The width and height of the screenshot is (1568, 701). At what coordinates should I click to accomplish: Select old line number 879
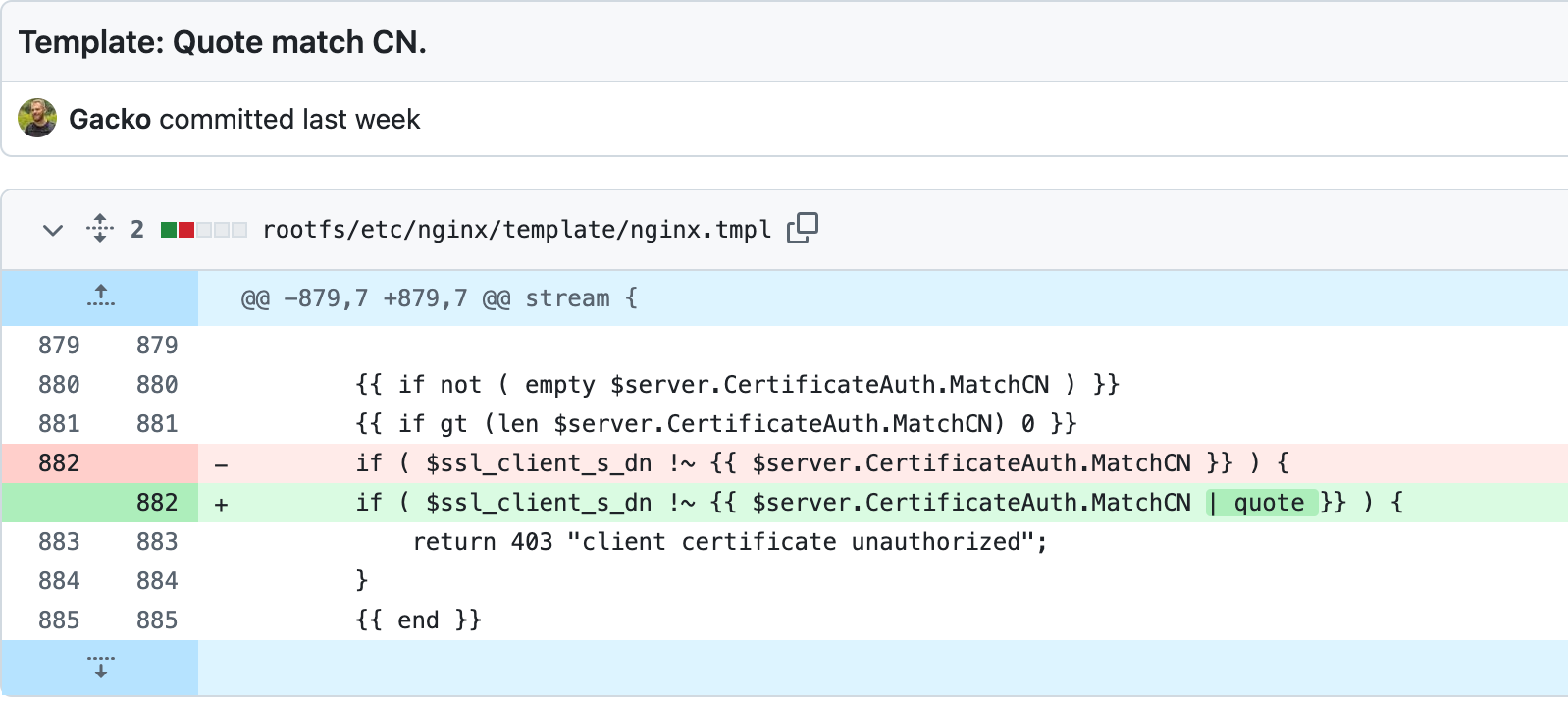[x=59, y=346]
